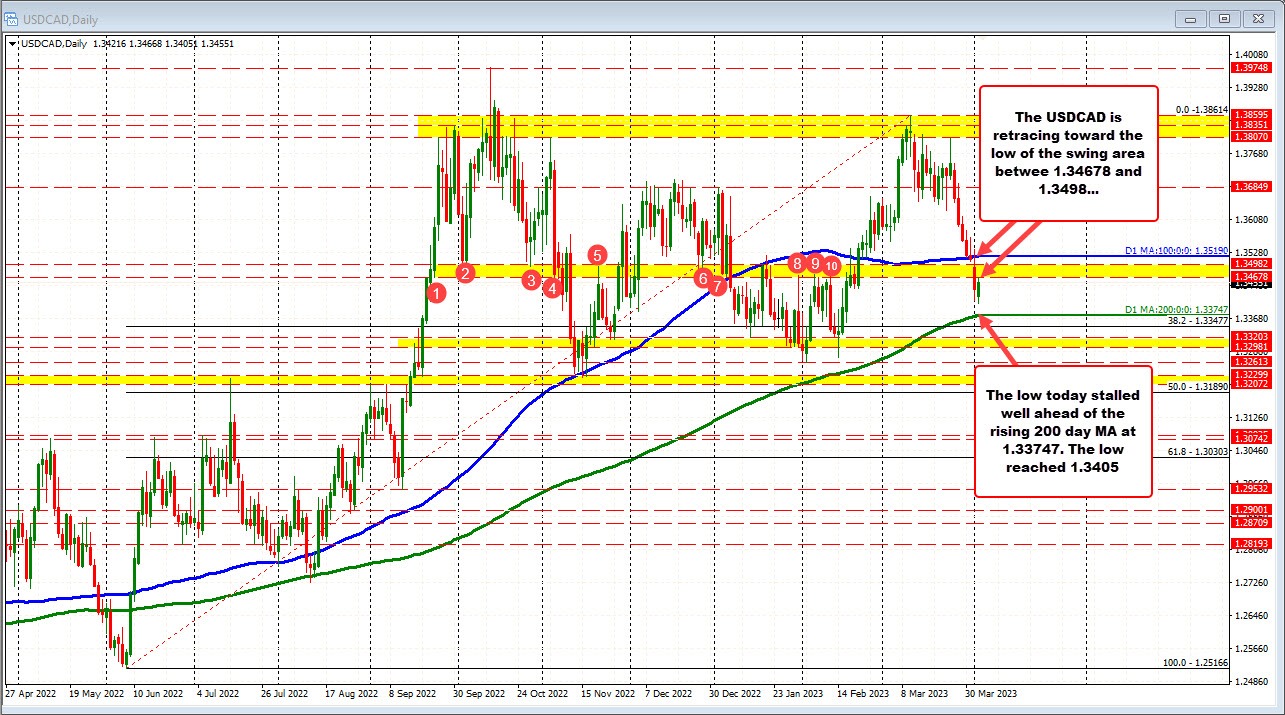Image resolution: width=1285 pixels, height=715 pixels.
Task: Select red circle marker number 7
Action: [x=718, y=286]
